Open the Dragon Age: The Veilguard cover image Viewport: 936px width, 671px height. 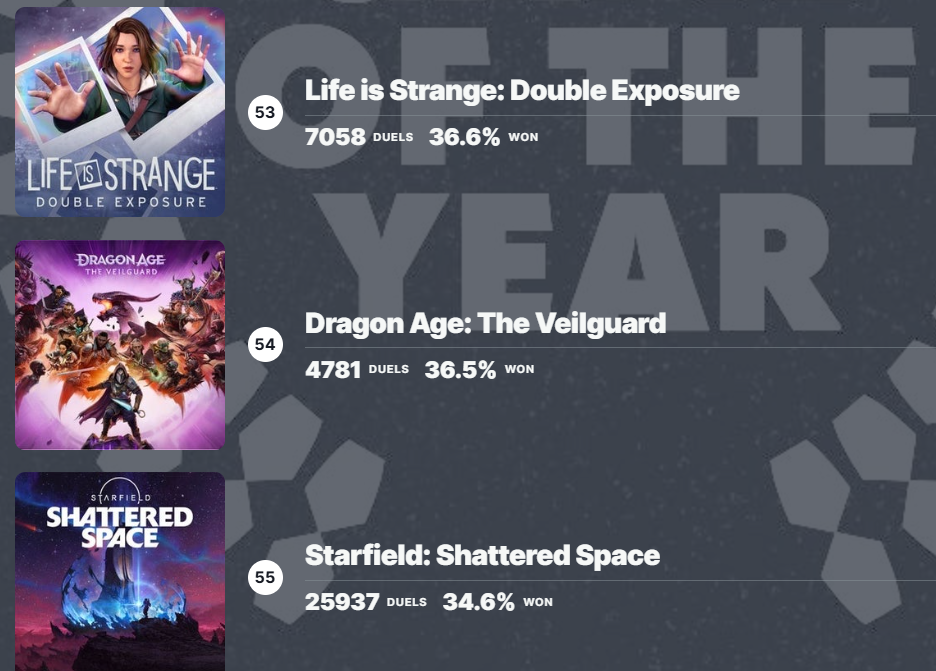tap(120, 345)
